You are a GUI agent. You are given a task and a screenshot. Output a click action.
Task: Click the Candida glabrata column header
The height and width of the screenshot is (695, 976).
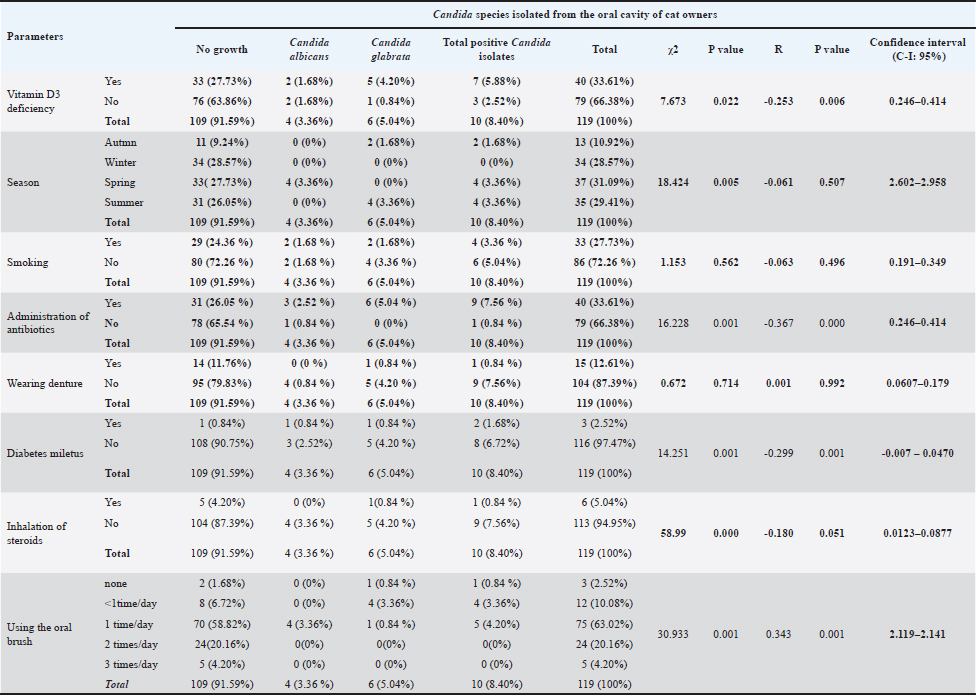[x=391, y=49]
